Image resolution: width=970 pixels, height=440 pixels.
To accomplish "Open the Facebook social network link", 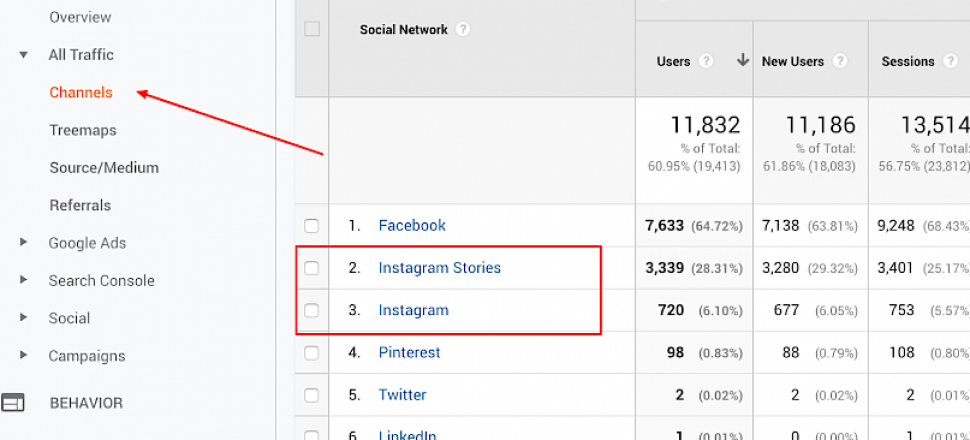I will (412, 225).
